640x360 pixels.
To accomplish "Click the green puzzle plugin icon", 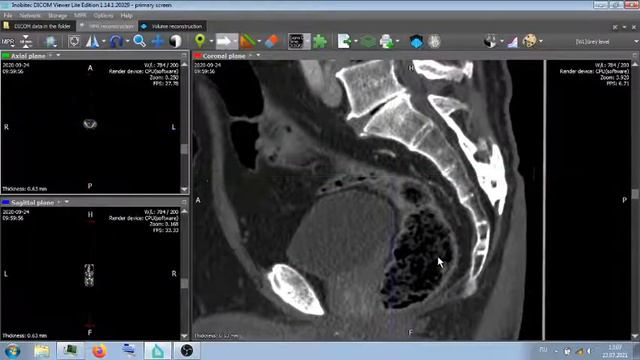I will pos(320,41).
